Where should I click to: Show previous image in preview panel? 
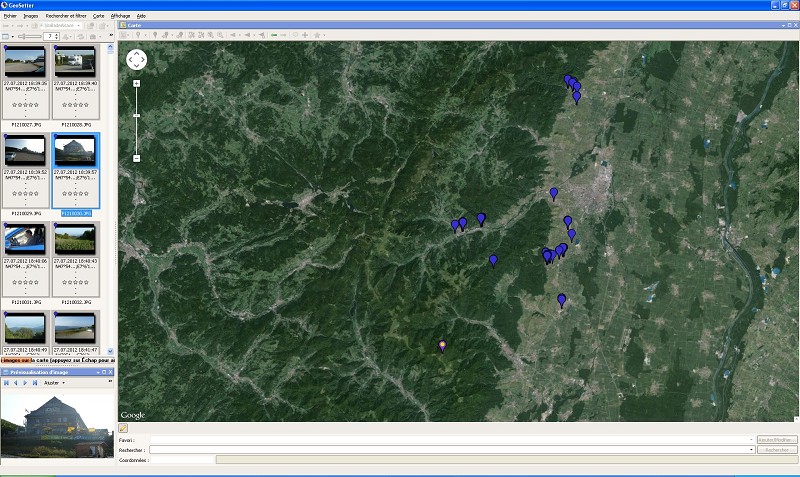pyautogui.click(x=17, y=383)
